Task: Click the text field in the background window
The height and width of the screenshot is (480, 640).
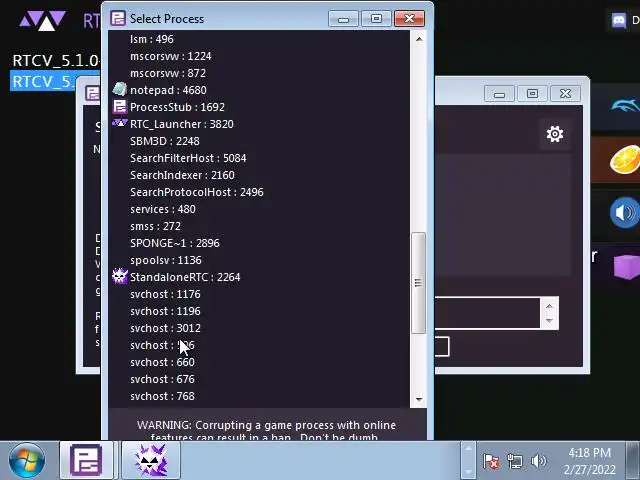Action: pyautogui.click(x=487, y=313)
